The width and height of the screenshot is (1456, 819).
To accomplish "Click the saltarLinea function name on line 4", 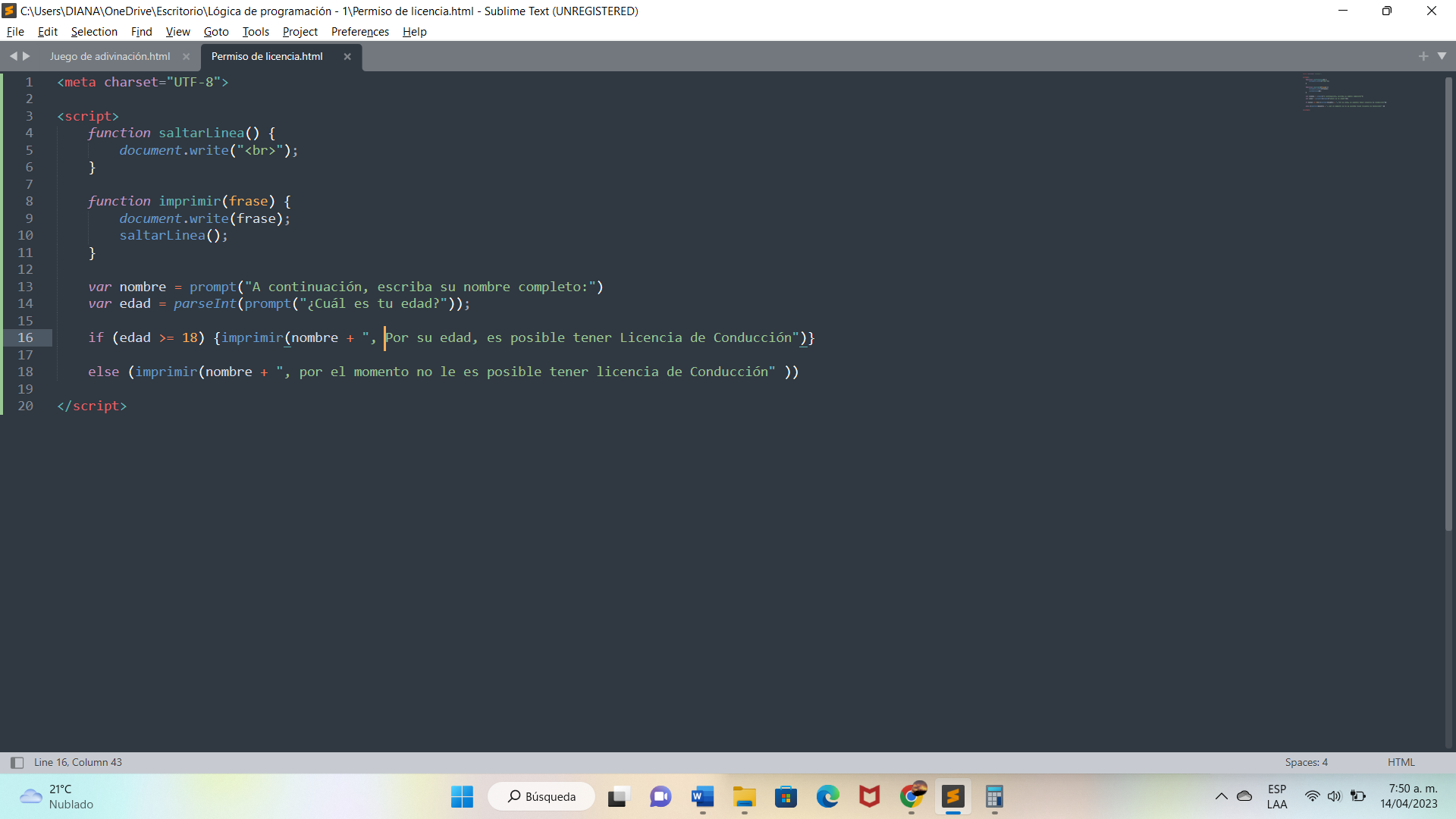I will pyautogui.click(x=201, y=133).
